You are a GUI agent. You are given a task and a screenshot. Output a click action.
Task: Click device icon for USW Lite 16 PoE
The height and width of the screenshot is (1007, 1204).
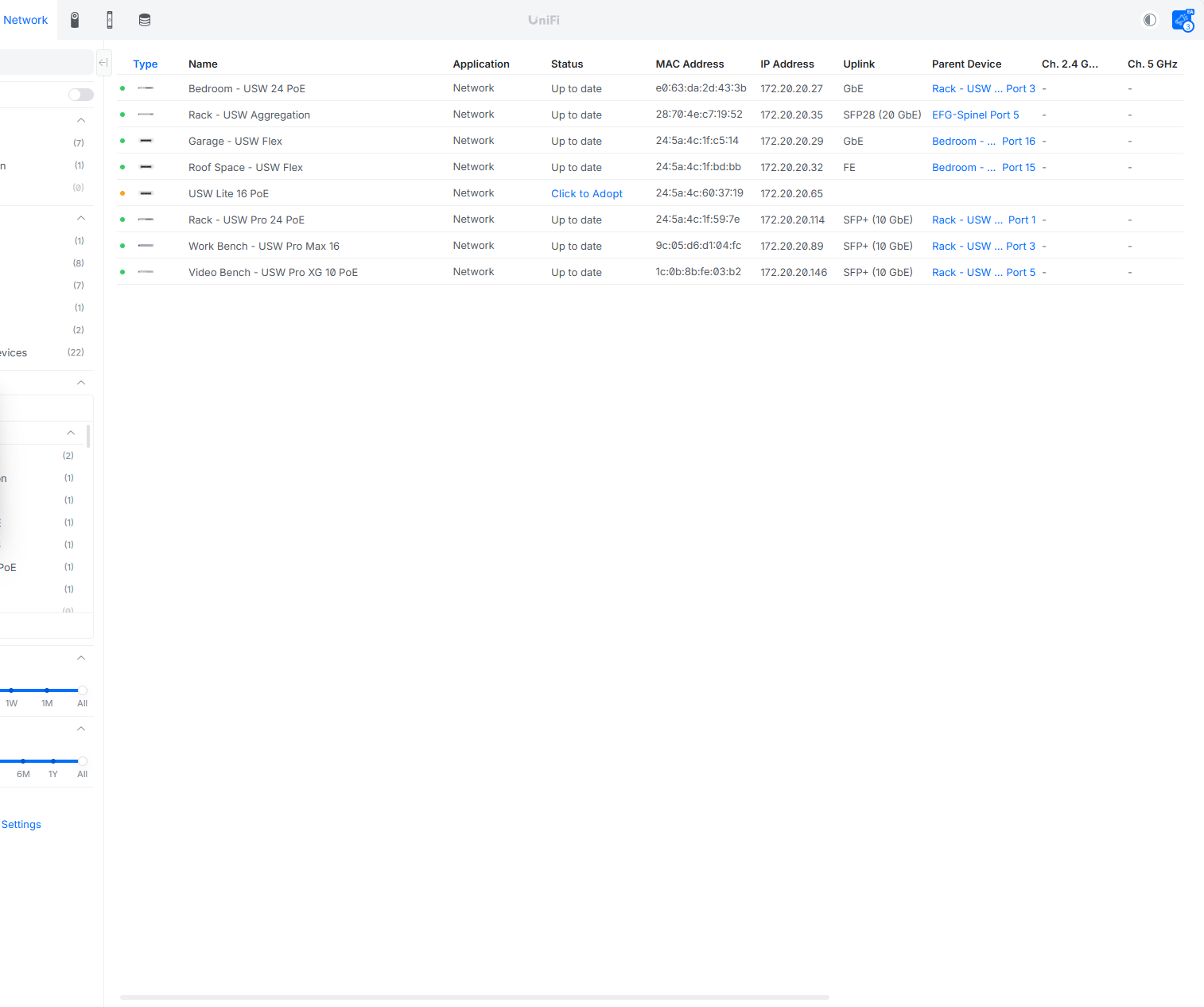[146, 193]
